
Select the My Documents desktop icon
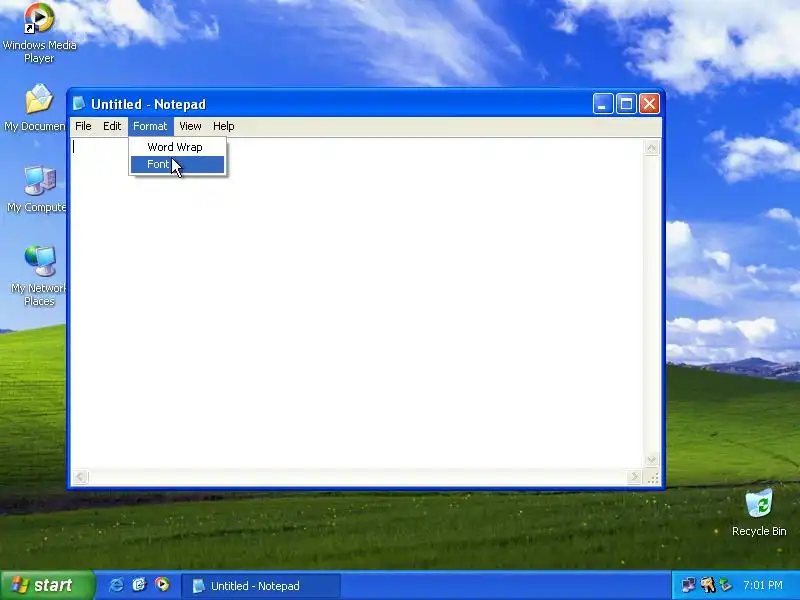pos(36,108)
